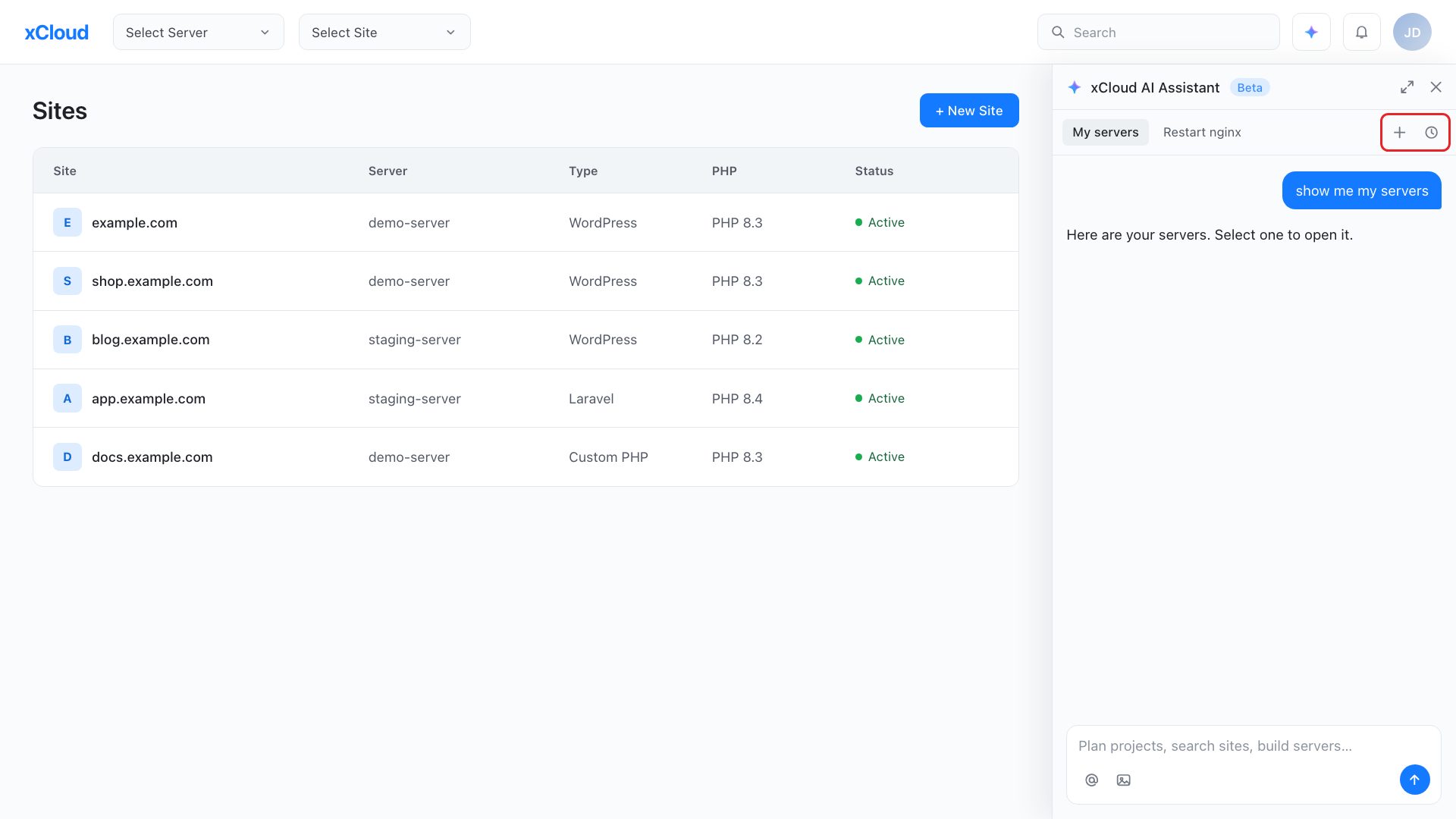Click the New Site button
The height and width of the screenshot is (819, 1456).
pos(969,111)
